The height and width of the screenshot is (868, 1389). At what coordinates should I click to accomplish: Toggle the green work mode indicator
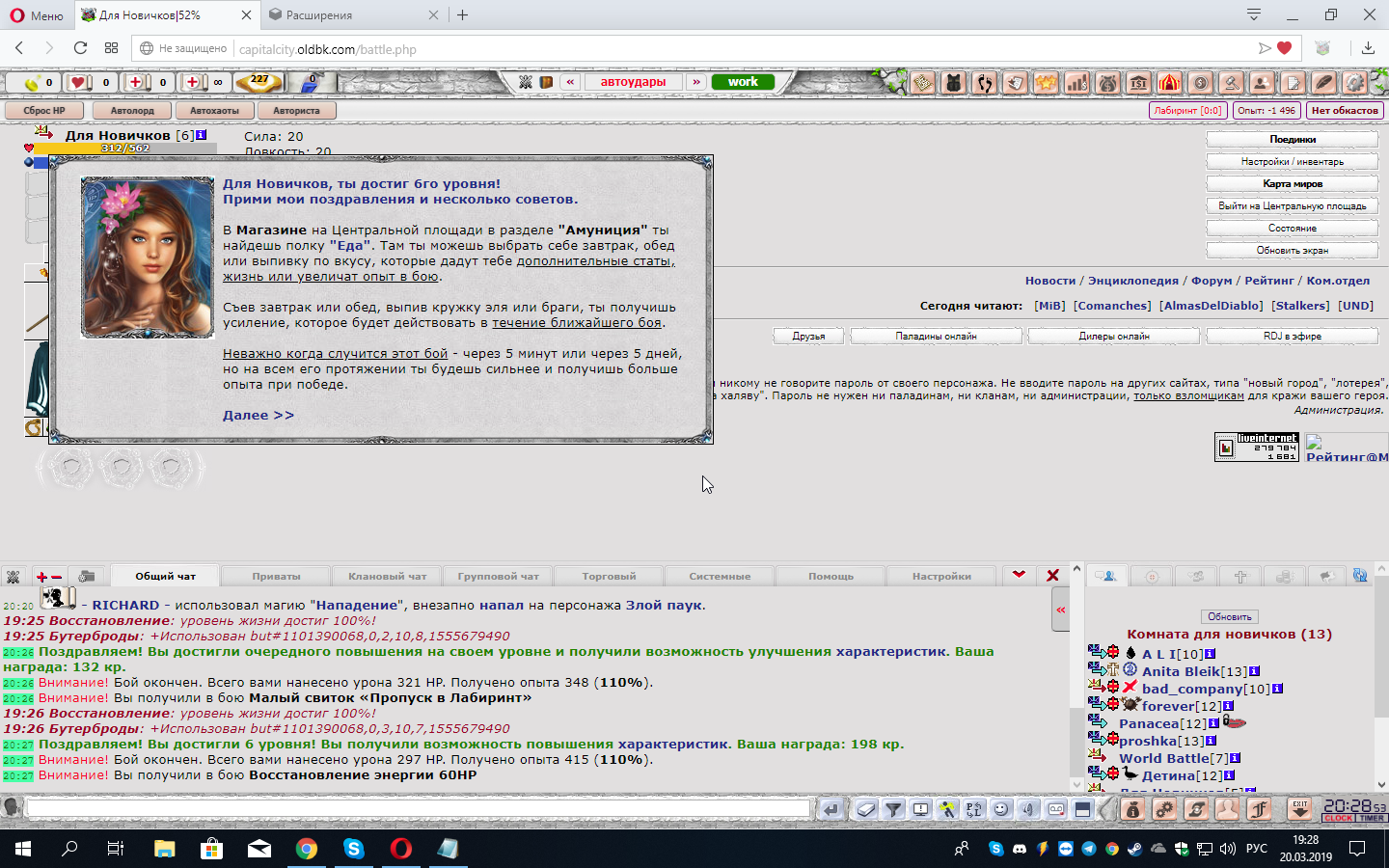click(743, 82)
